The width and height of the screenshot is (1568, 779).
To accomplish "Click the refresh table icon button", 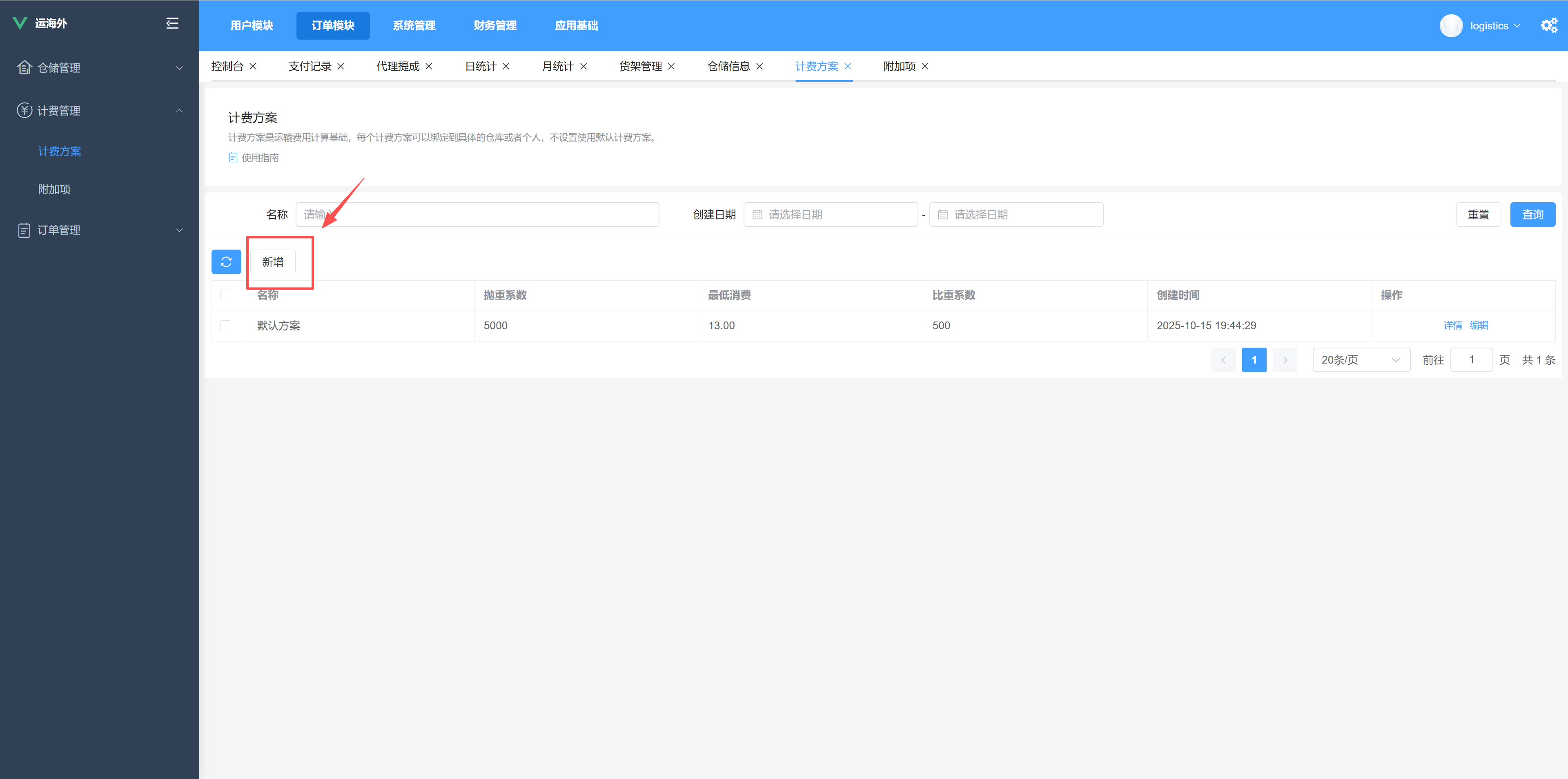I will [x=226, y=262].
